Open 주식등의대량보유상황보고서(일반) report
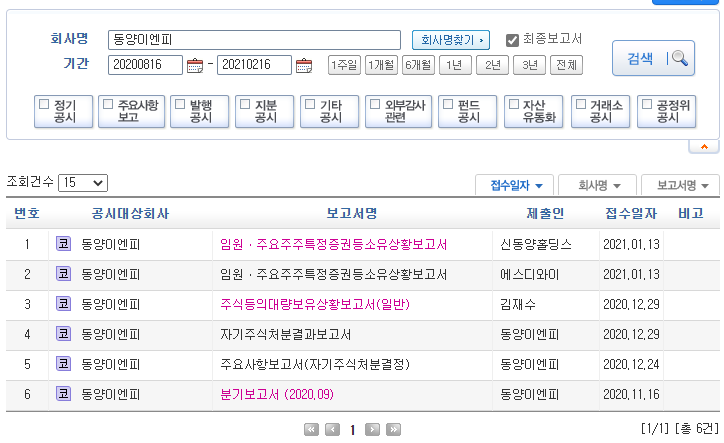 click(x=315, y=304)
